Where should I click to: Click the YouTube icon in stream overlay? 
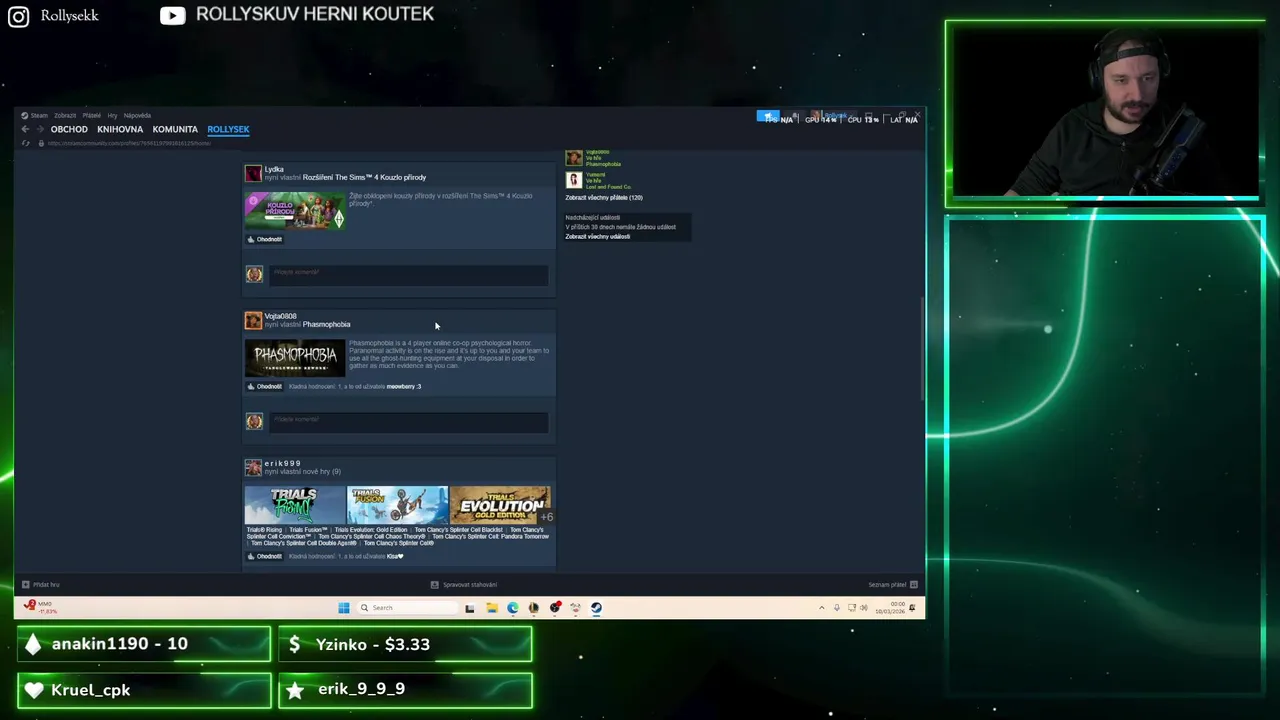[x=172, y=16]
